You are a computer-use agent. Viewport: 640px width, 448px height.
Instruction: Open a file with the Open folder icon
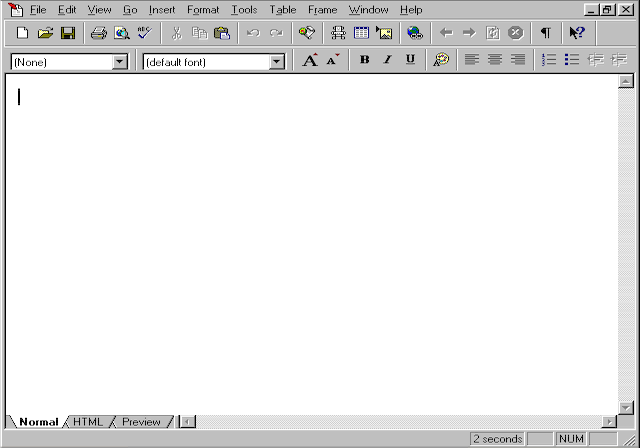point(46,33)
